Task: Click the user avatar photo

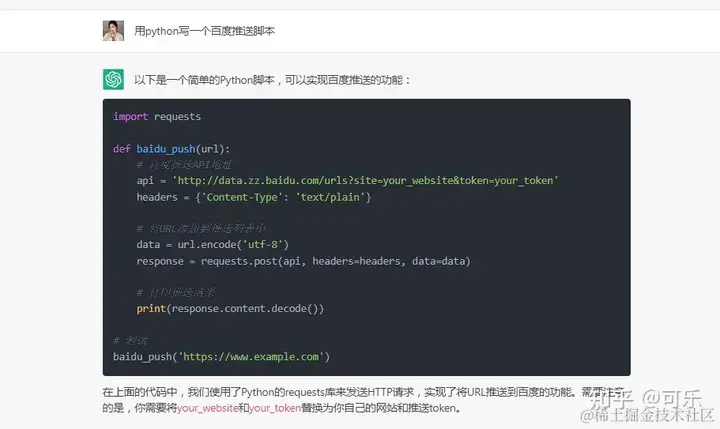Action: [113, 31]
